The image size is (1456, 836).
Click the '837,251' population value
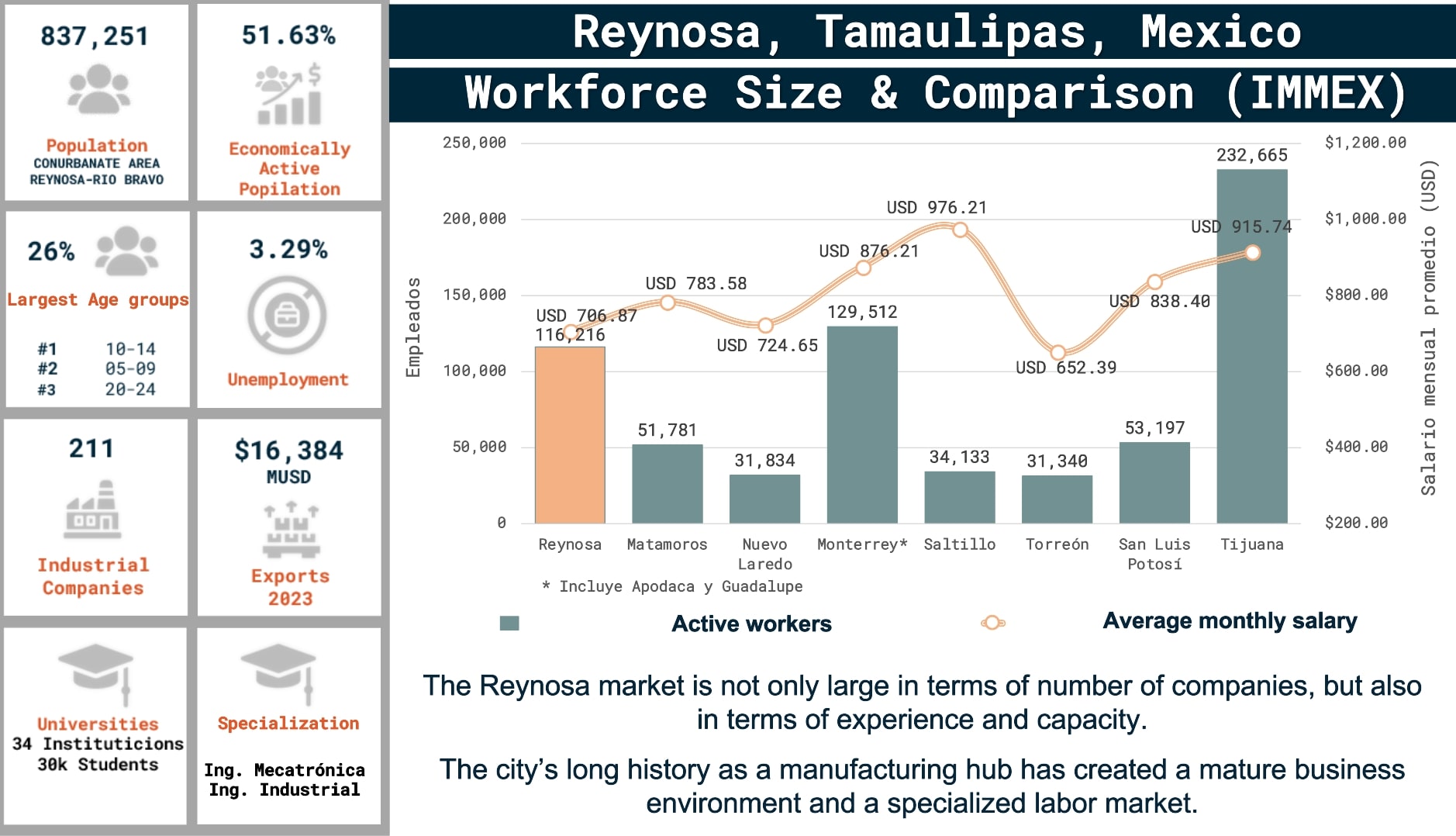click(95, 36)
